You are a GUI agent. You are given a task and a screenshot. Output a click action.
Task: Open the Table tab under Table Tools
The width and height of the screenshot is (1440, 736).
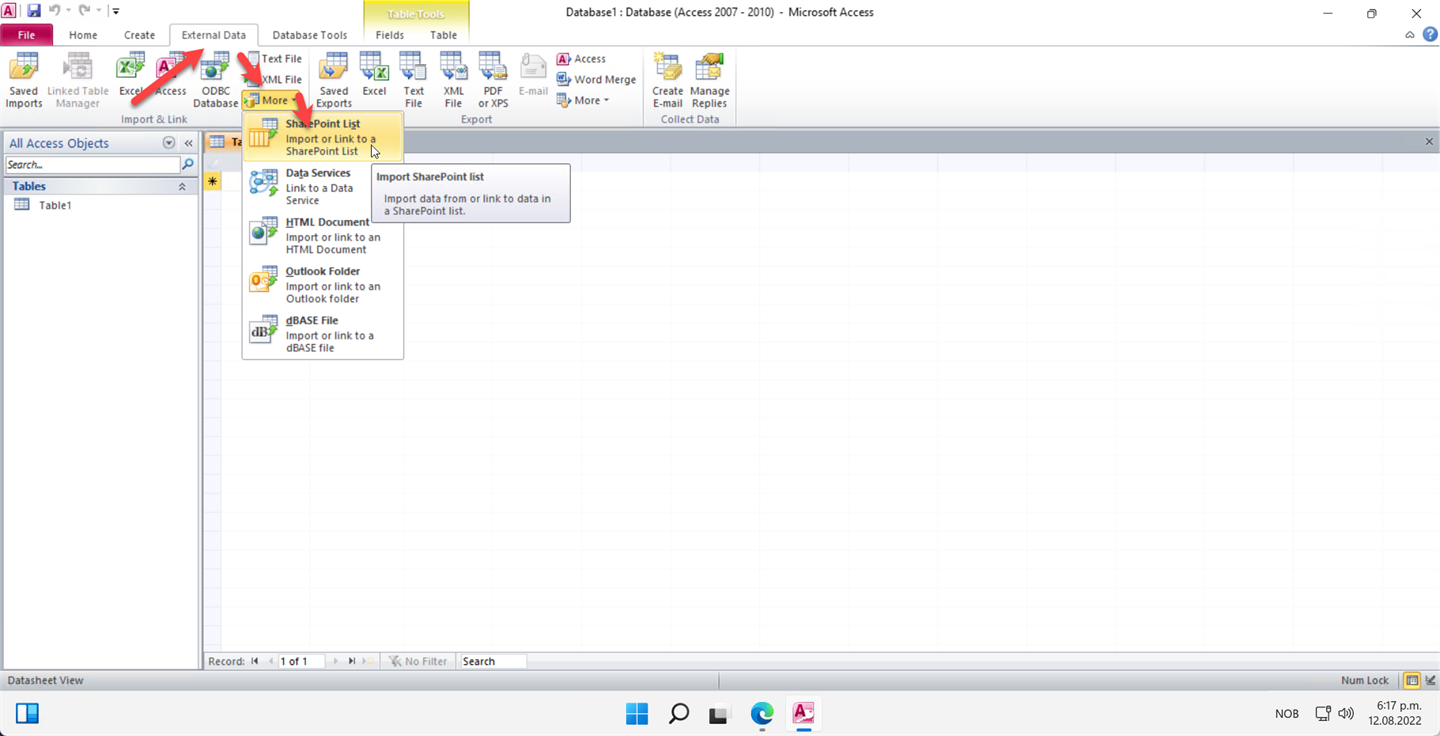pyautogui.click(x=443, y=35)
